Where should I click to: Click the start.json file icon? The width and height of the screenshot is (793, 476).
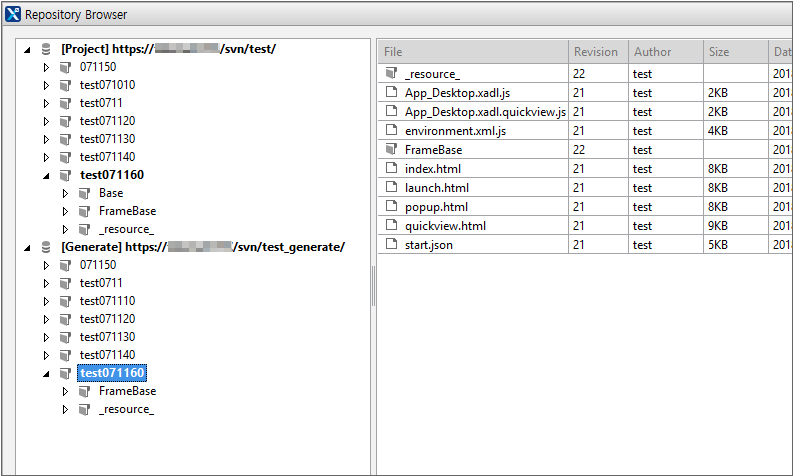pos(392,245)
